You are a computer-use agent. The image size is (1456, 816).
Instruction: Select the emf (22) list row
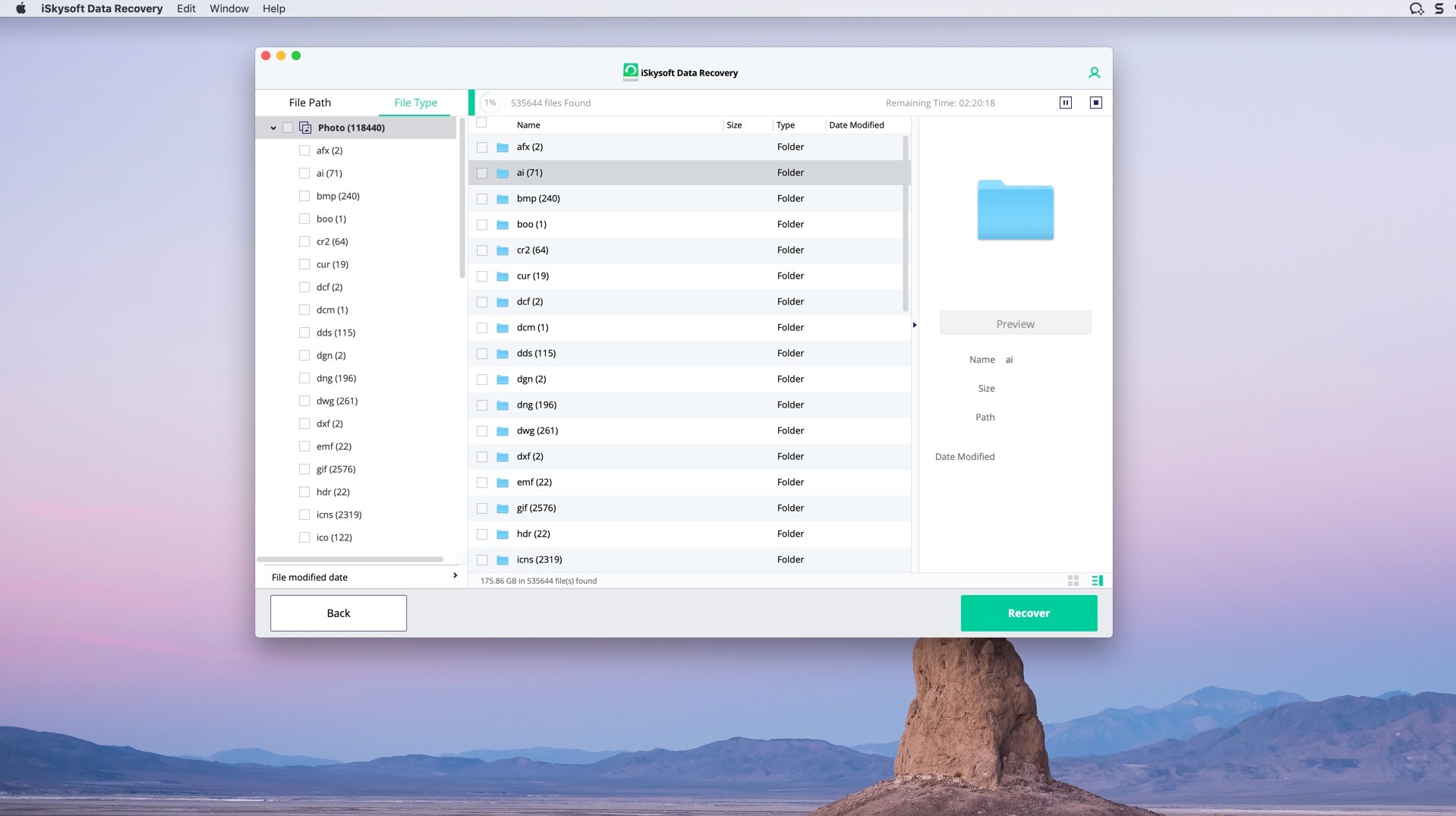[689, 483]
